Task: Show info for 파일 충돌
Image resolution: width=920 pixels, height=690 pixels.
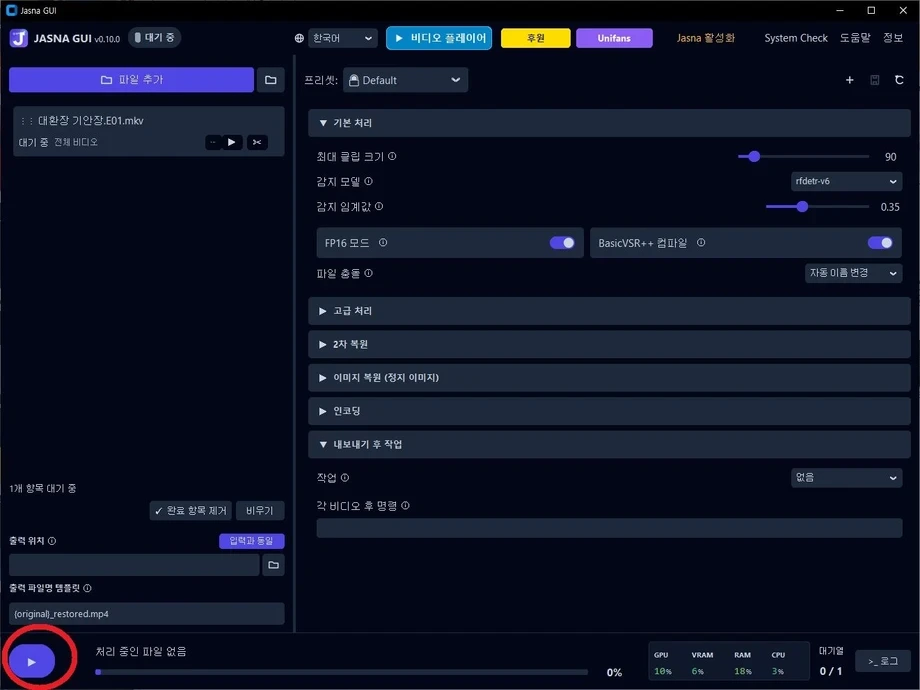Action: [368, 273]
